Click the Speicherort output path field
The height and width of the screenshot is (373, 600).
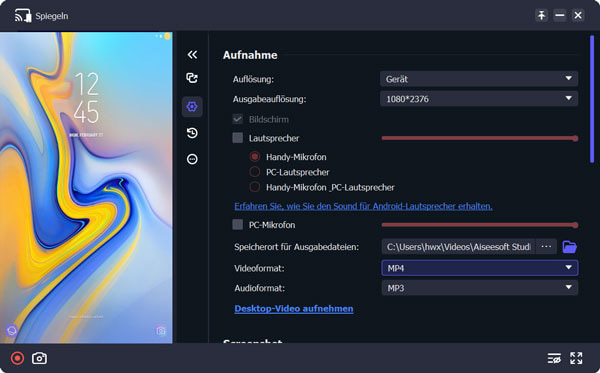(458, 247)
